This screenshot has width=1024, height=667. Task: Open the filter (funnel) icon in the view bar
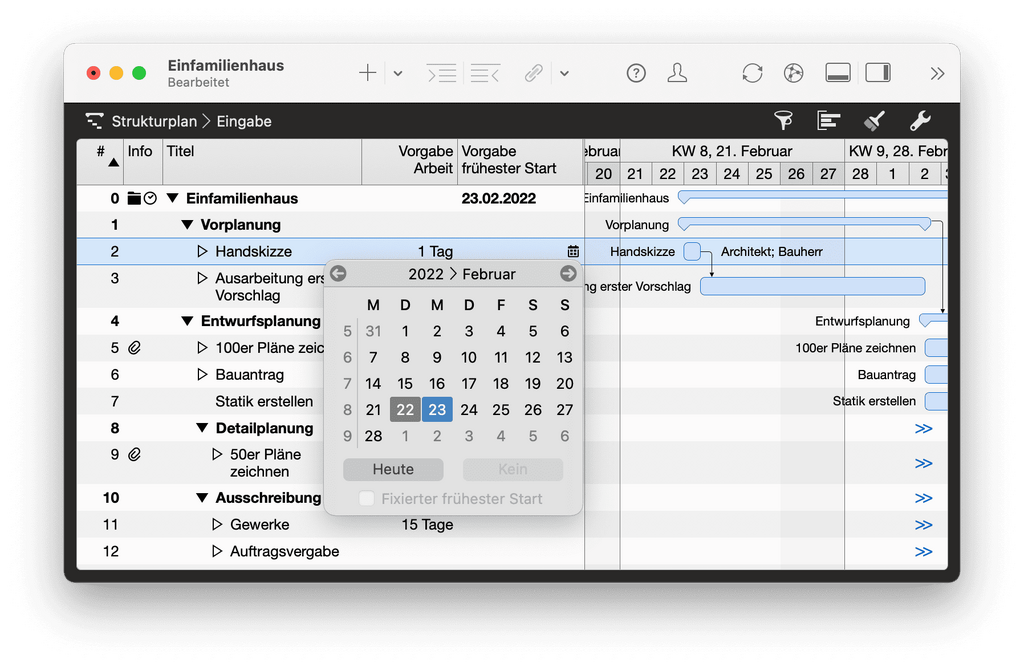click(784, 120)
